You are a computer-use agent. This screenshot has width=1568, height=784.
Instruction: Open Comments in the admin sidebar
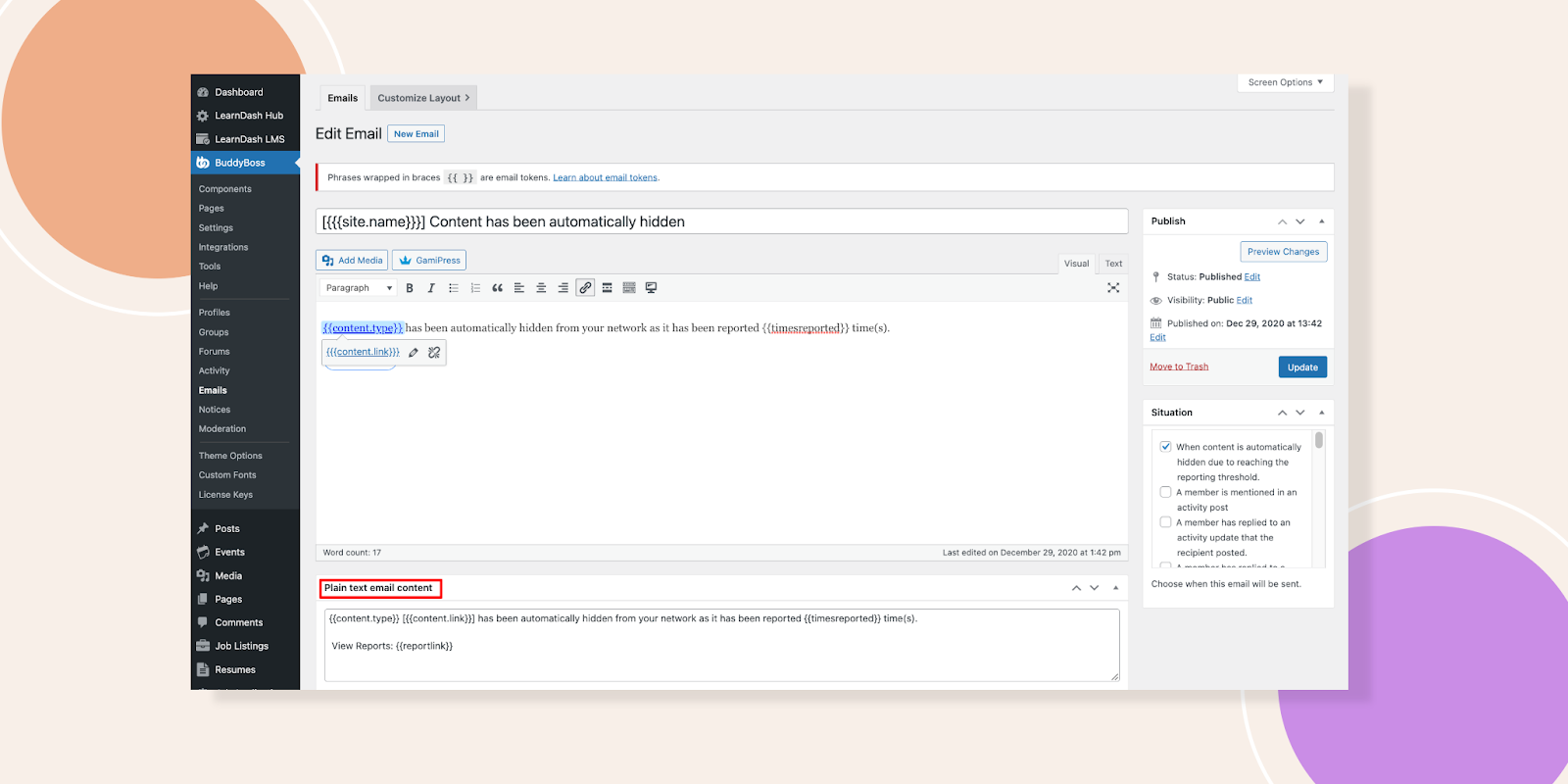point(245,623)
